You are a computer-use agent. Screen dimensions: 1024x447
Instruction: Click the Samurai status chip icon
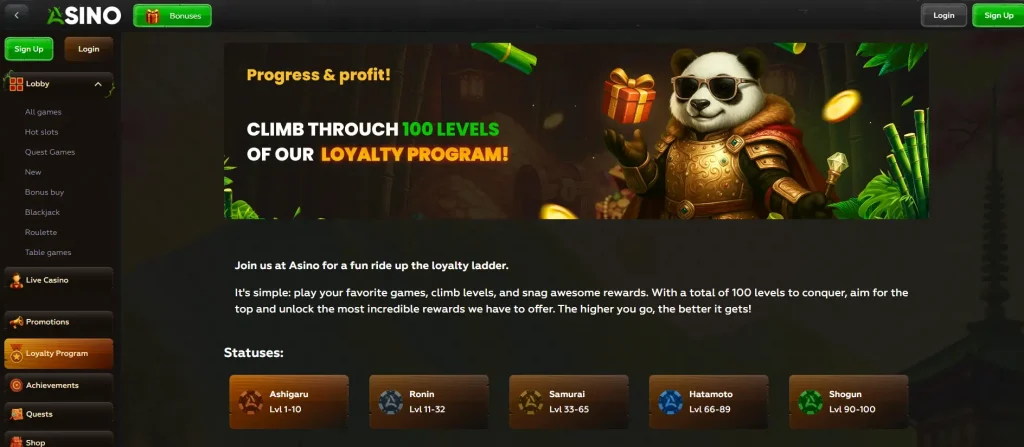[530, 402]
